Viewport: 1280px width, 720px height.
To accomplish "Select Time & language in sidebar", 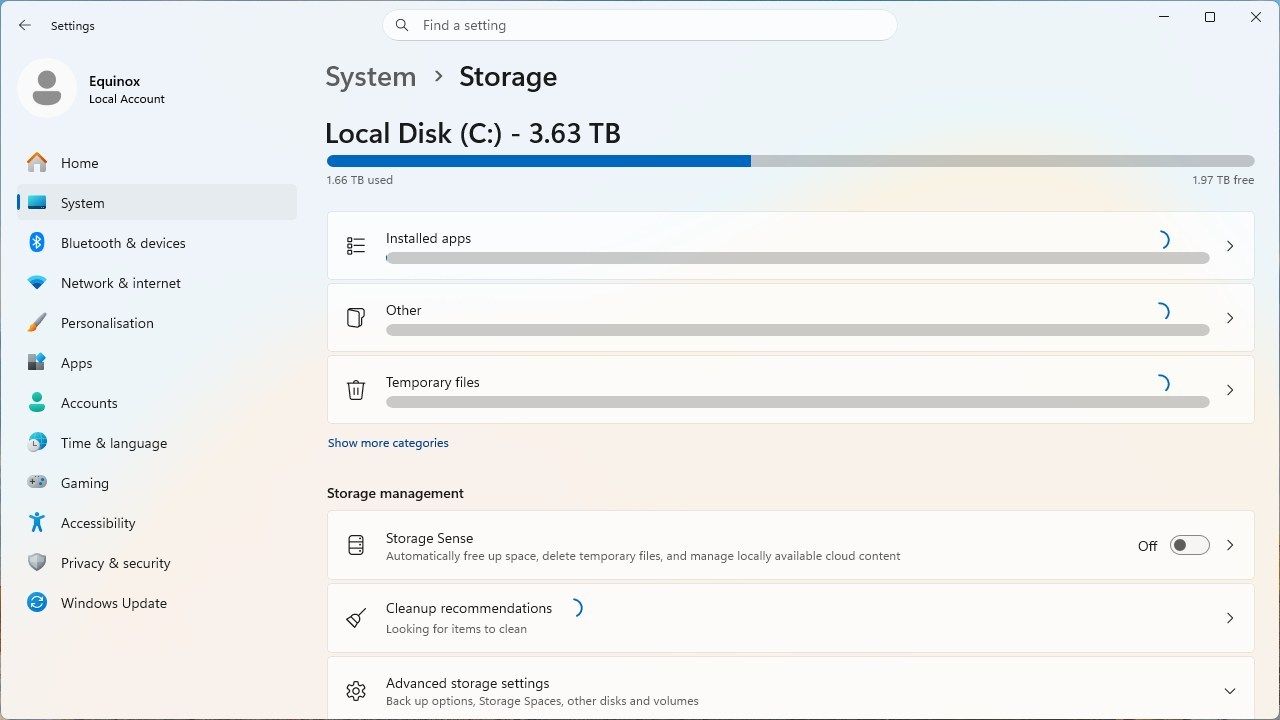I will coord(157,443).
